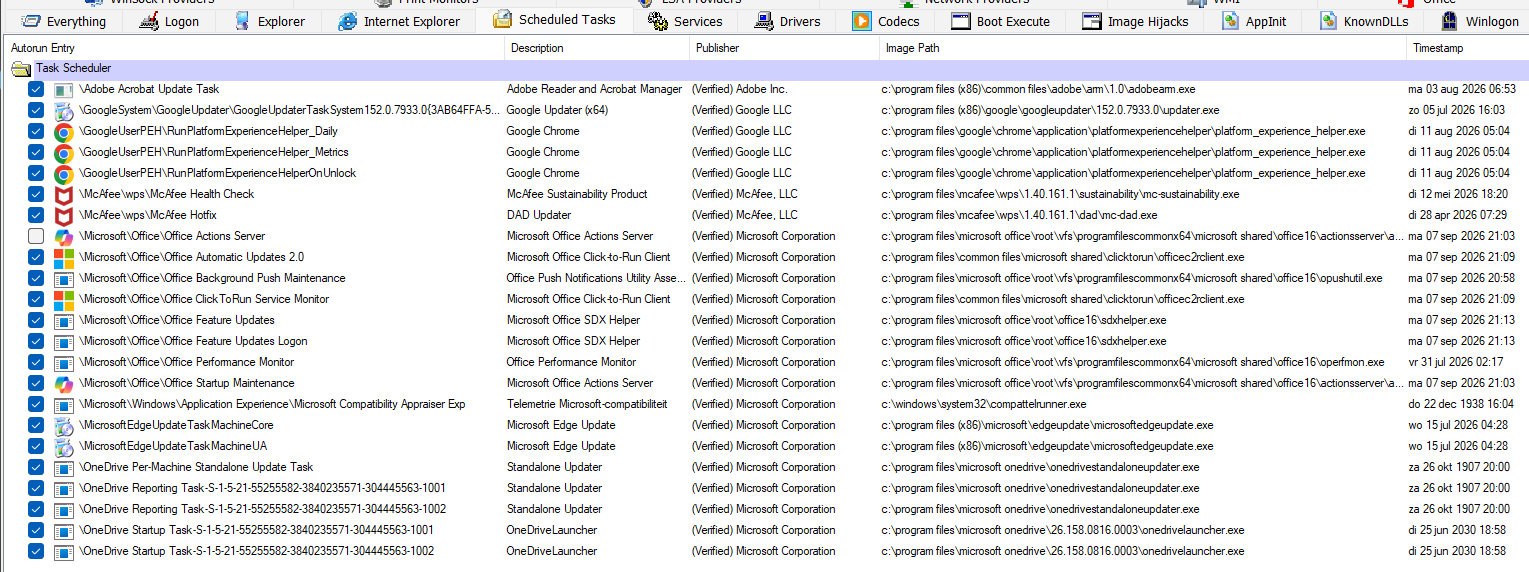
Task: Click the Task Scheduler folder icon
Action: (20, 69)
